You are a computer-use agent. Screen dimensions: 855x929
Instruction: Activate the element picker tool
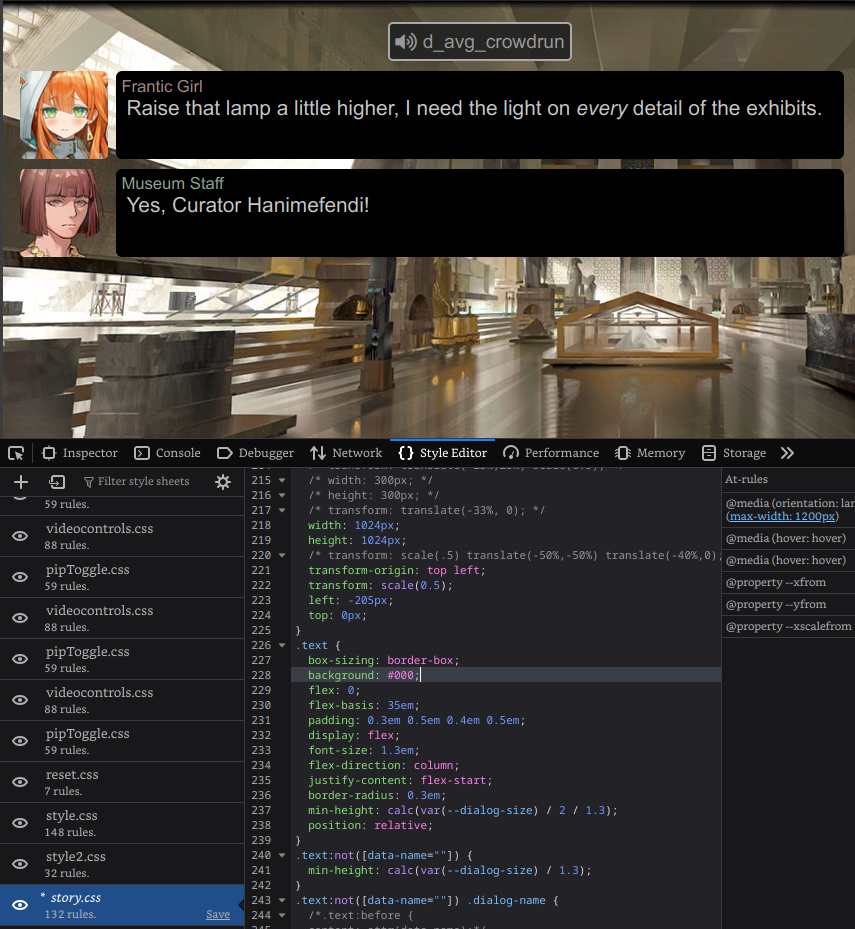point(16,453)
